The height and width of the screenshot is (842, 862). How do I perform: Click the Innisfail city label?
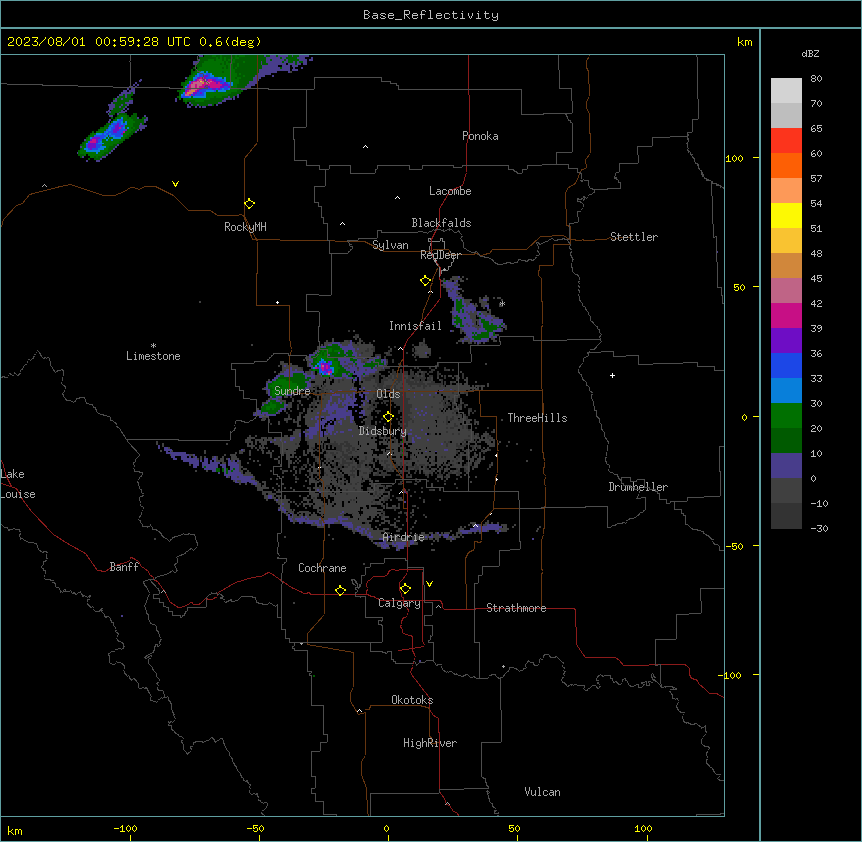415,326
